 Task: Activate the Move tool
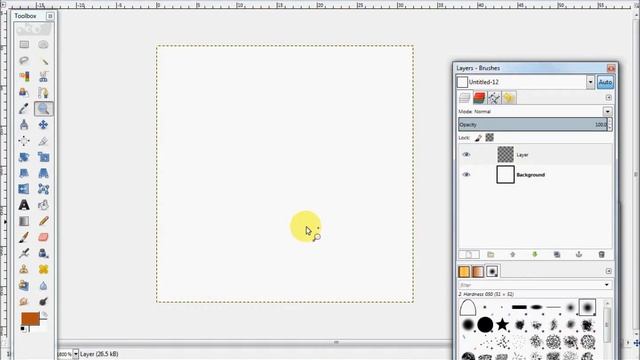coord(43,124)
